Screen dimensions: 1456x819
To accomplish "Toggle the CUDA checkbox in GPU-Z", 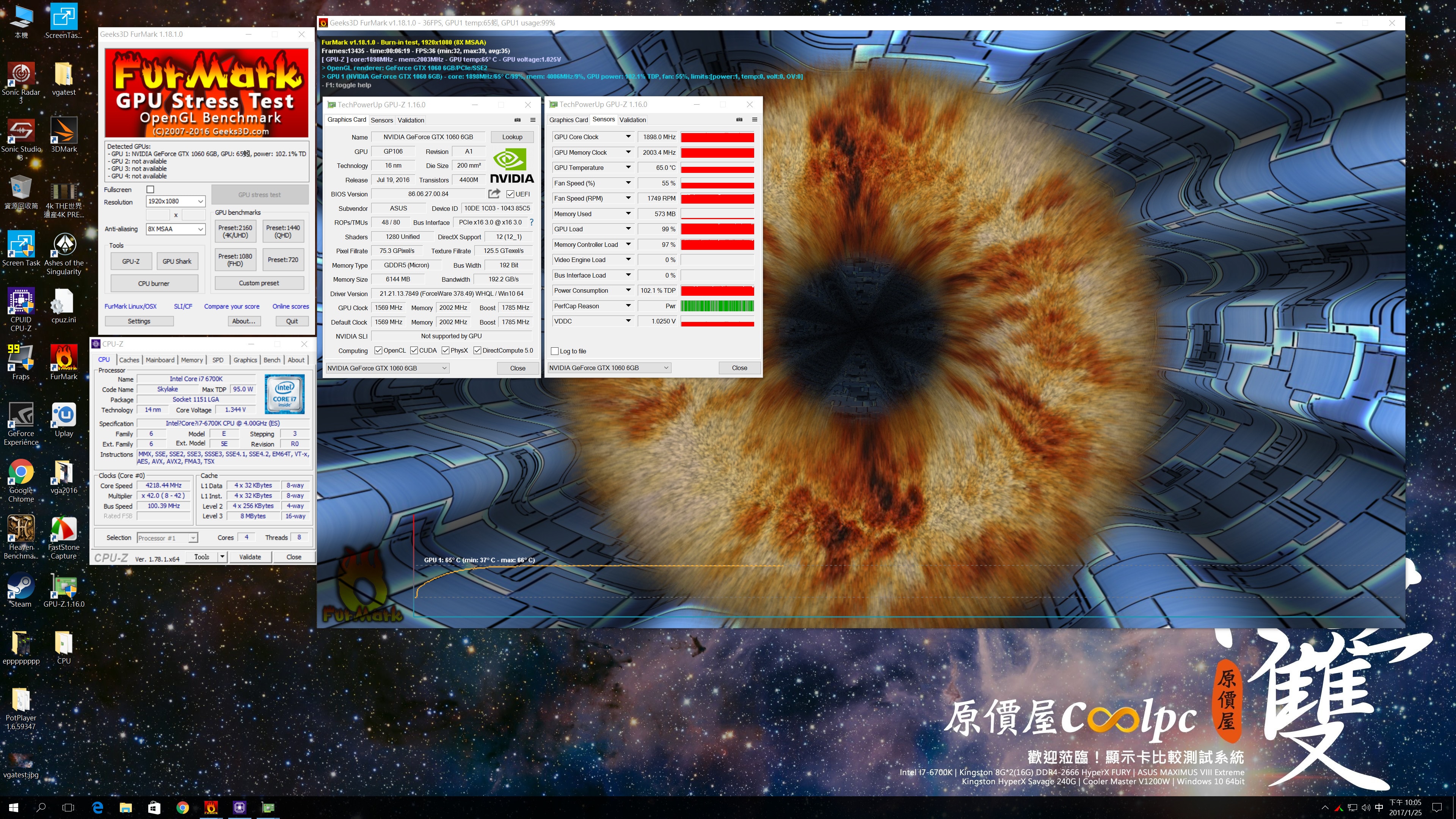I will coord(414,350).
